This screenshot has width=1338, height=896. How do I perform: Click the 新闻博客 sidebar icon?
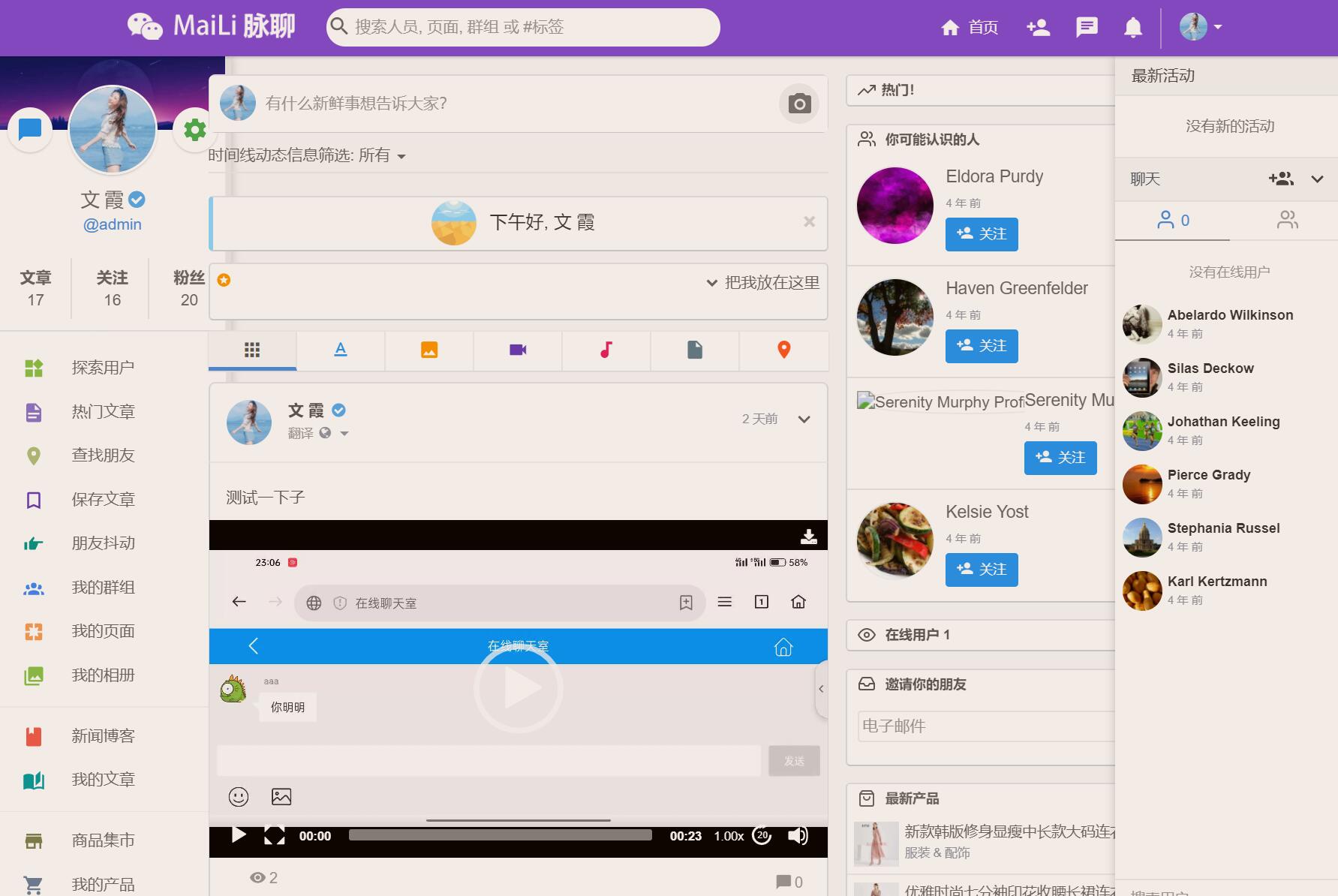pos(34,736)
